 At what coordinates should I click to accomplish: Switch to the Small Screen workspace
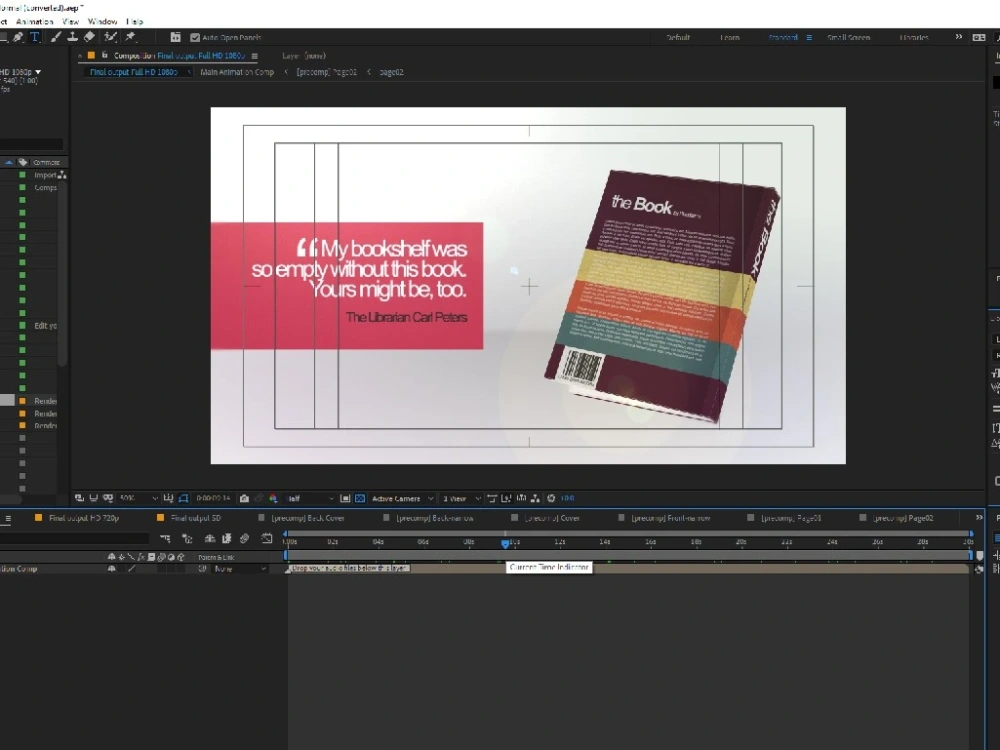pyautogui.click(x=848, y=38)
